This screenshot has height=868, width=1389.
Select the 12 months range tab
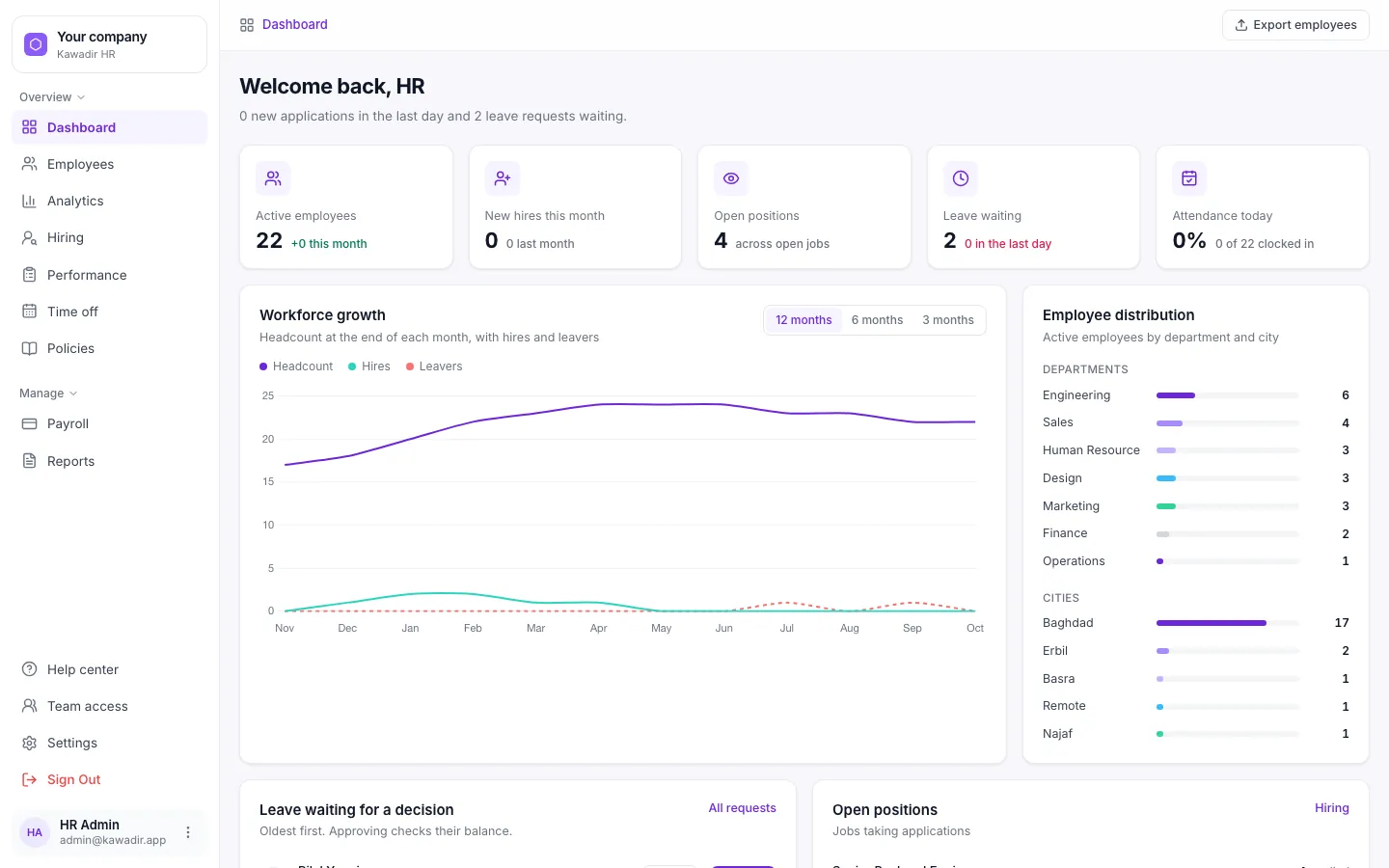tap(803, 320)
